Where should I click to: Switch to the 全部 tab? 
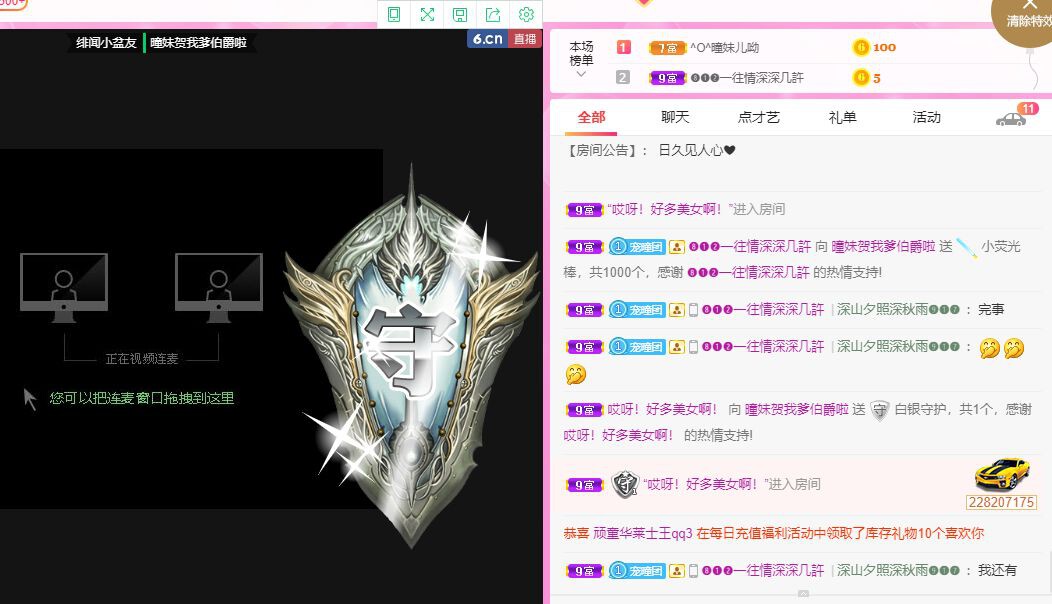pyautogui.click(x=591, y=117)
